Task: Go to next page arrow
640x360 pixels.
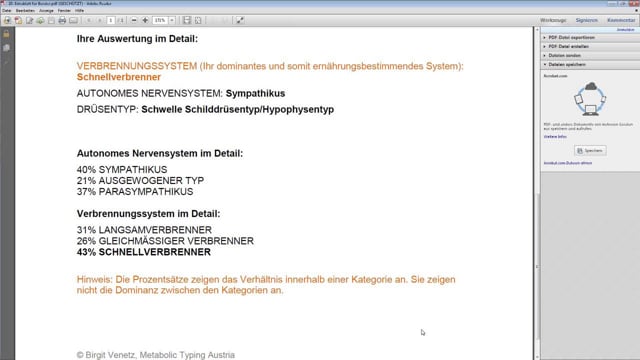Action: click(x=100, y=20)
